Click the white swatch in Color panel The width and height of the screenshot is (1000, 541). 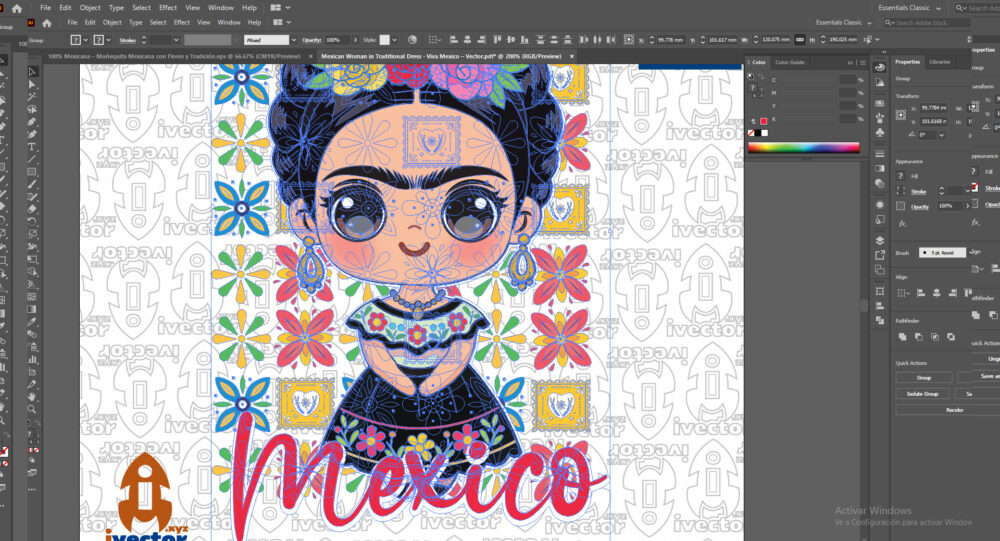[765, 133]
